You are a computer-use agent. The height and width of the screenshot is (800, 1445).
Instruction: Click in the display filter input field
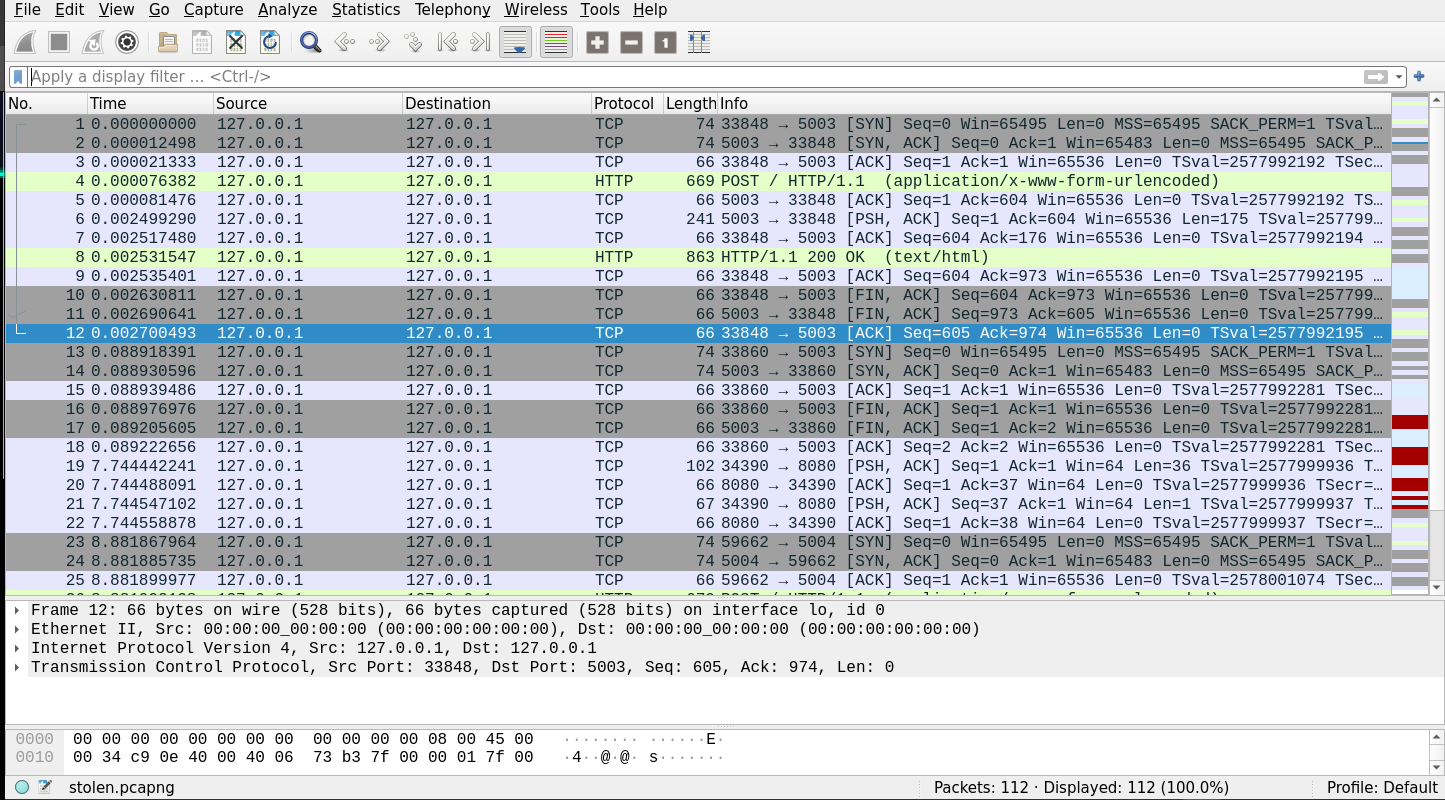[x=690, y=77]
